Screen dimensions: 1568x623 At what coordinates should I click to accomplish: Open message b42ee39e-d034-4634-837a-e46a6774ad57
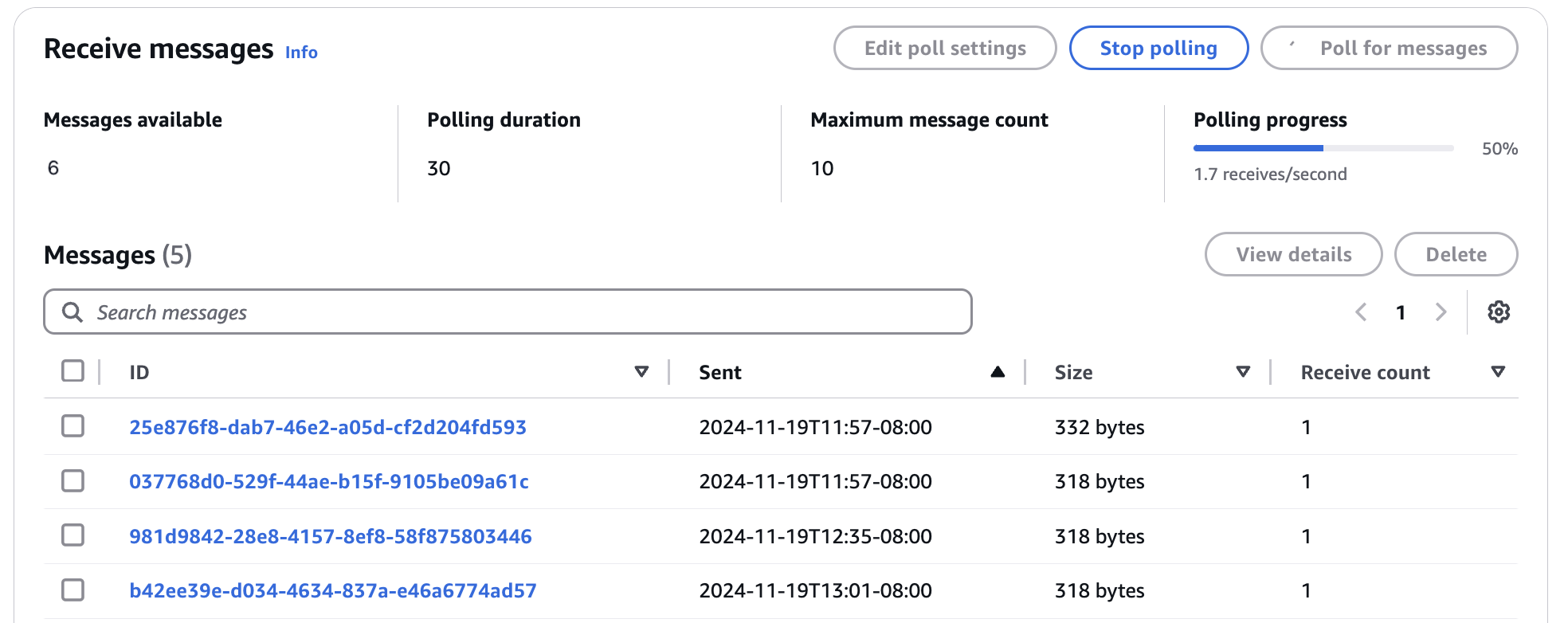pos(333,590)
